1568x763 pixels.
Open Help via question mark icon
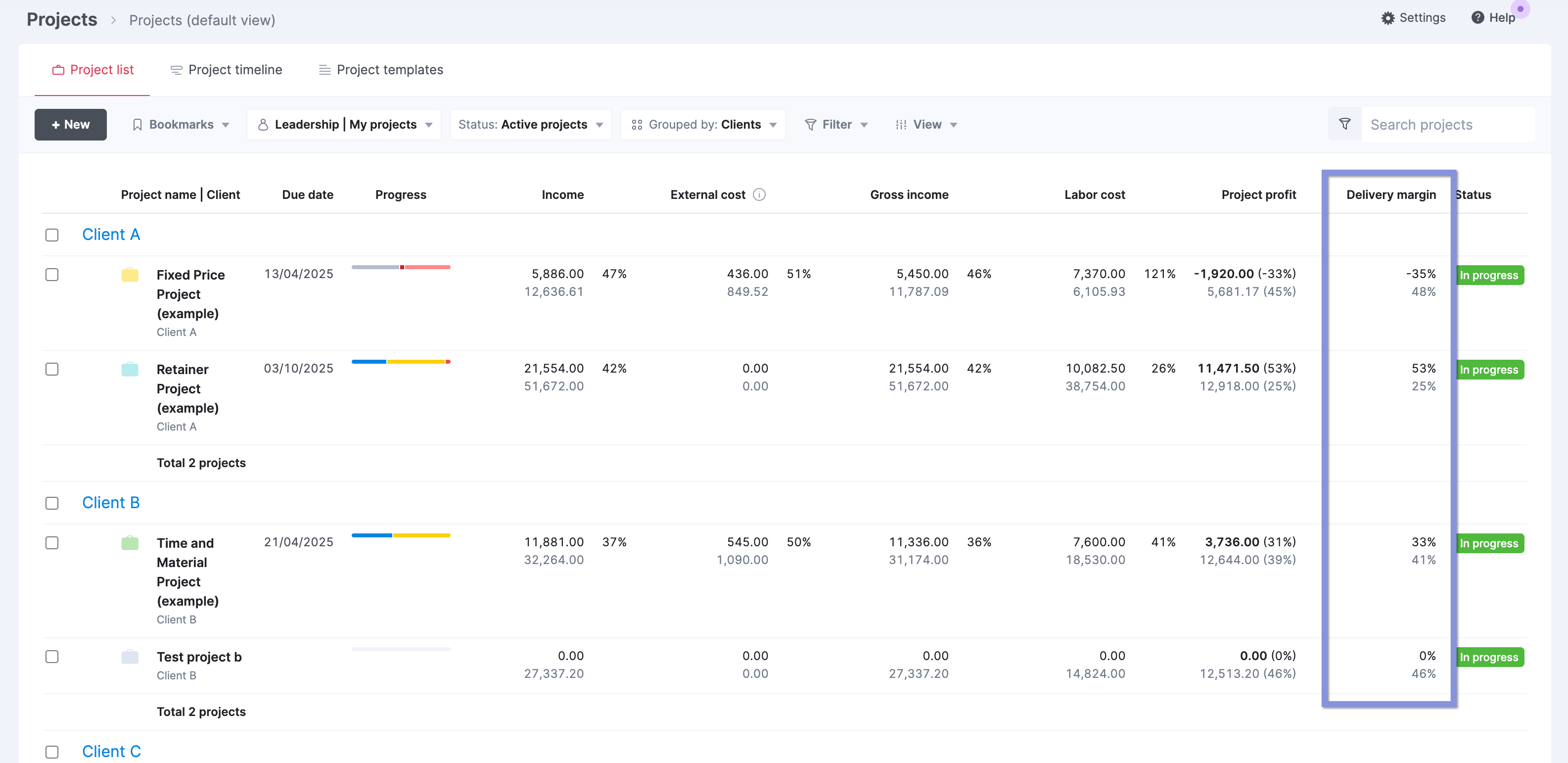pos(1477,18)
